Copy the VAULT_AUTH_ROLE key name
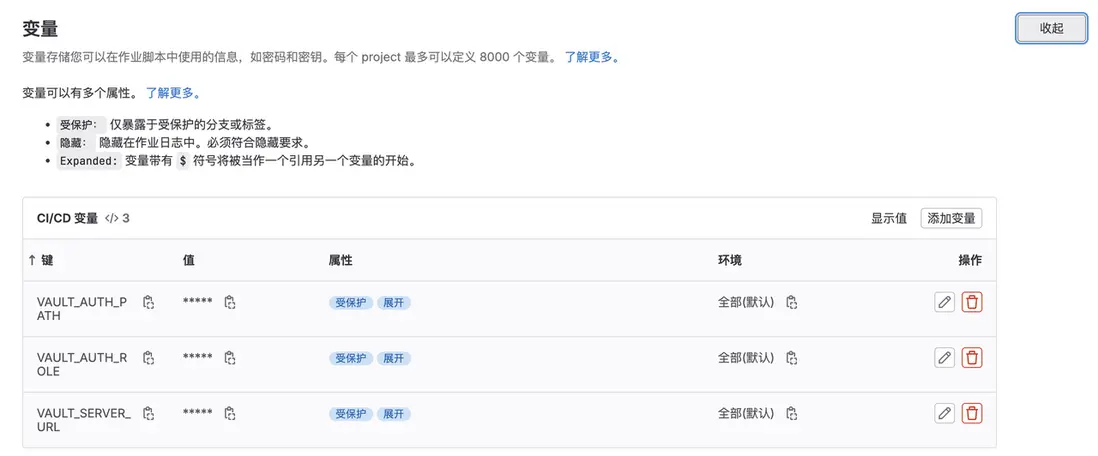 (148, 358)
